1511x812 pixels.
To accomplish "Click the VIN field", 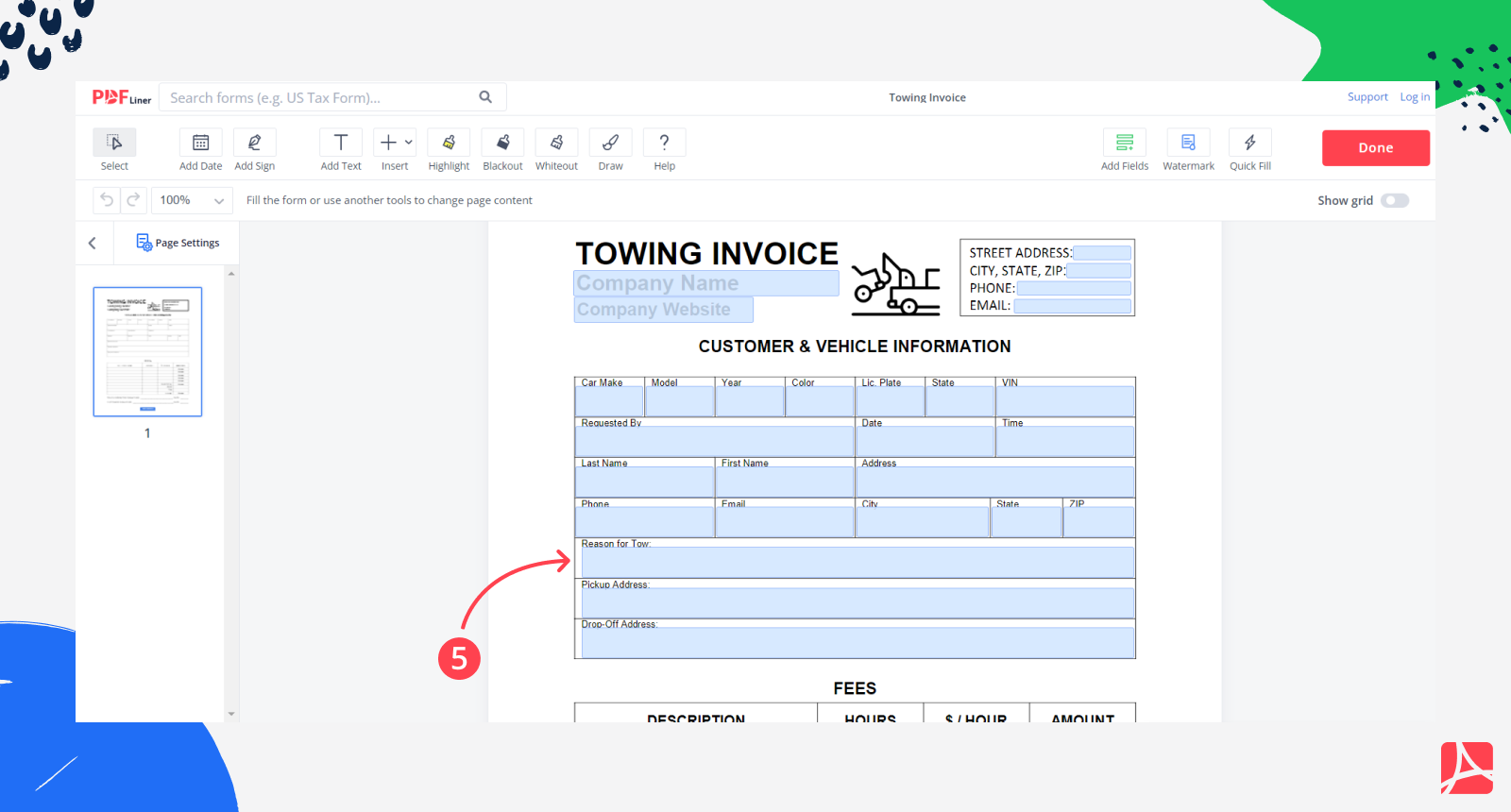I will click(x=1065, y=401).
